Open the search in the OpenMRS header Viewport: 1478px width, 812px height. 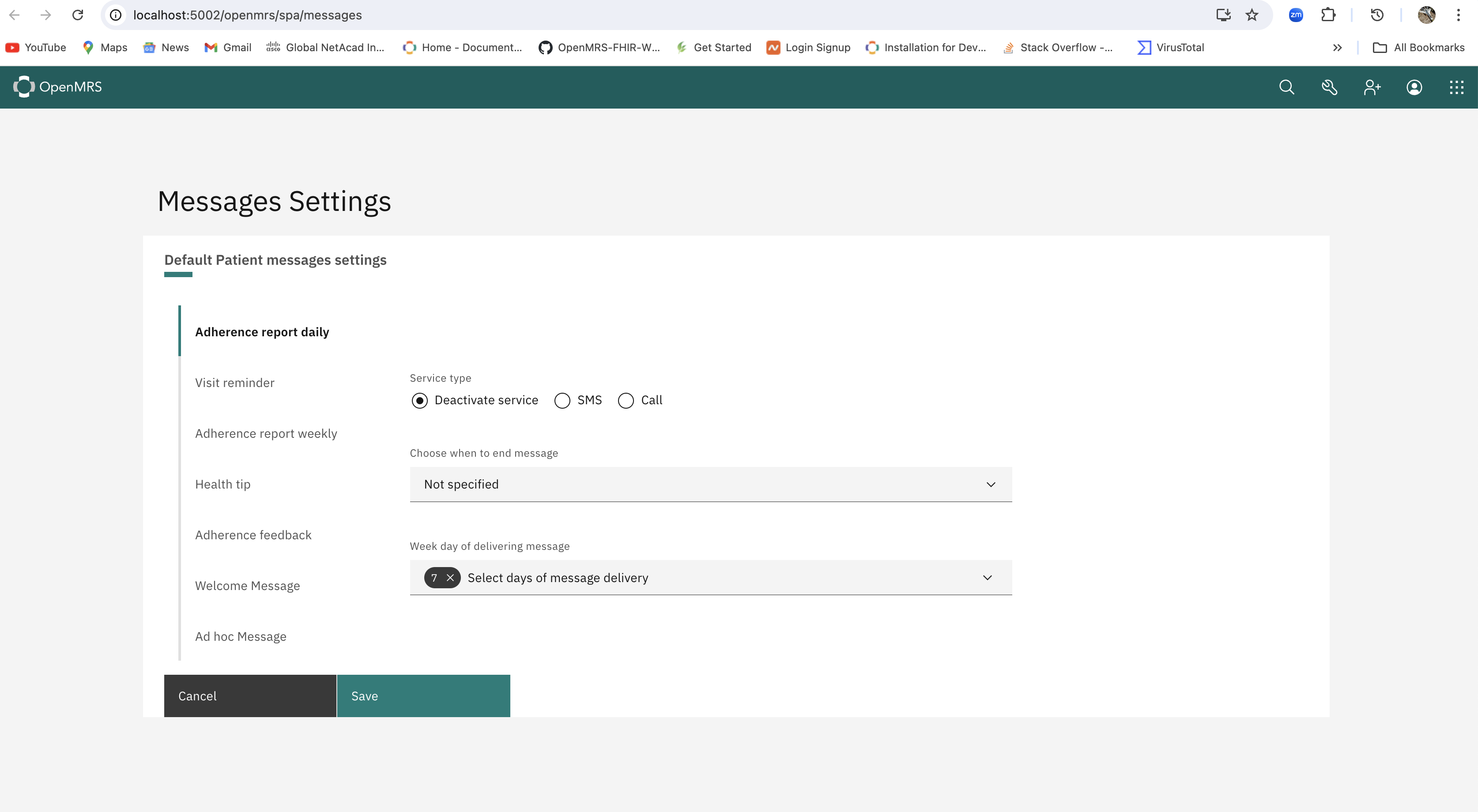click(1286, 87)
